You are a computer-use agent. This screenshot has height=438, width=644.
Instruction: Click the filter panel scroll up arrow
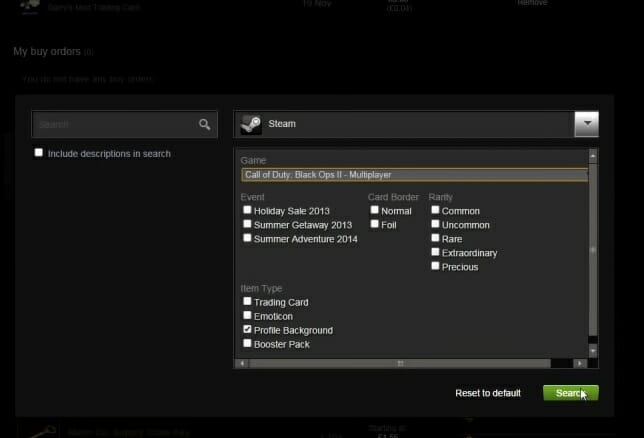593,156
